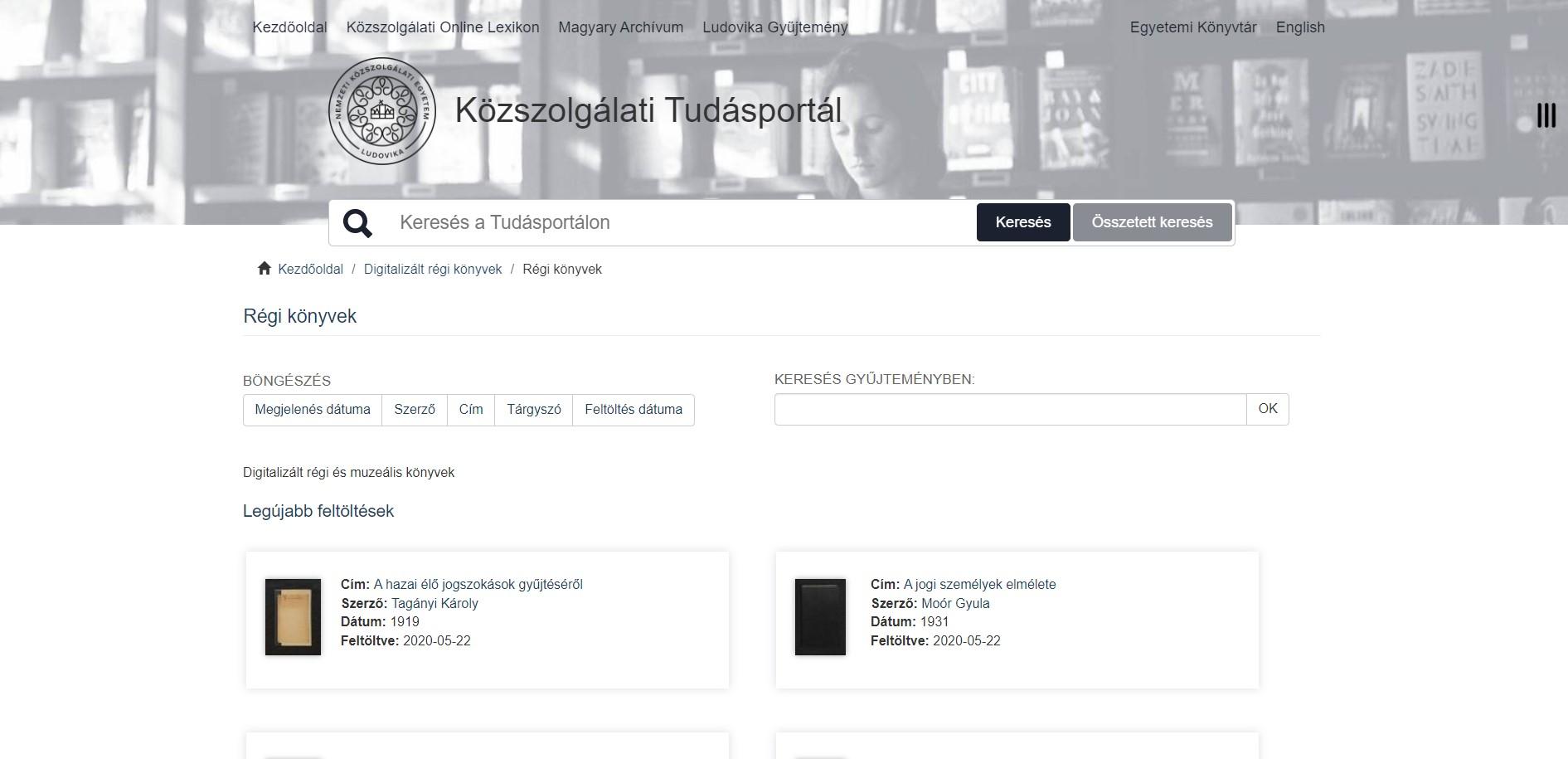
Task: Open the three-bar sidebar menu icon
Action: [1546, 115]
